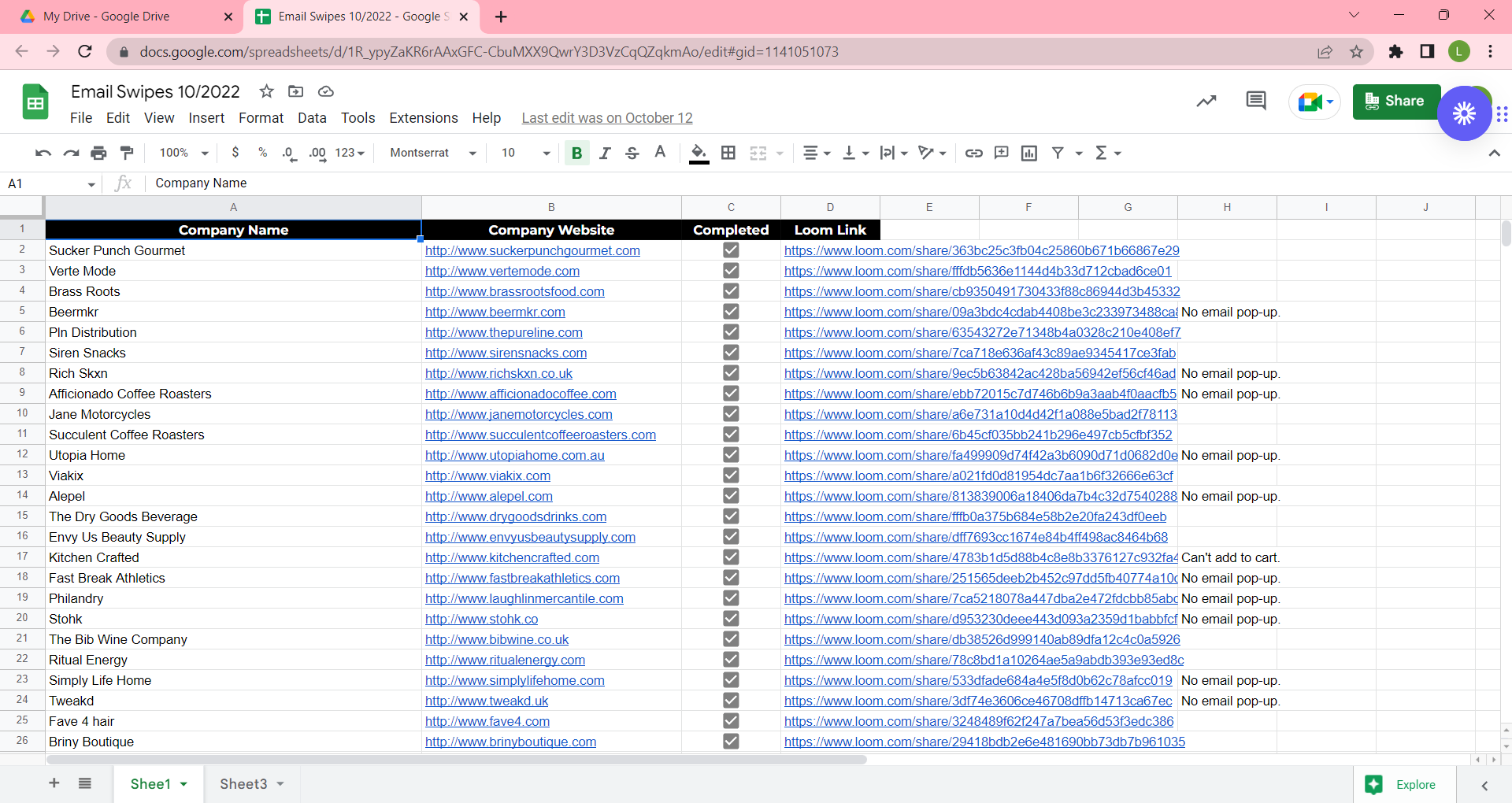The image size is (1512, 803).
Task: Open the 123 number format dropdown
Action: (x=350, y=153)
